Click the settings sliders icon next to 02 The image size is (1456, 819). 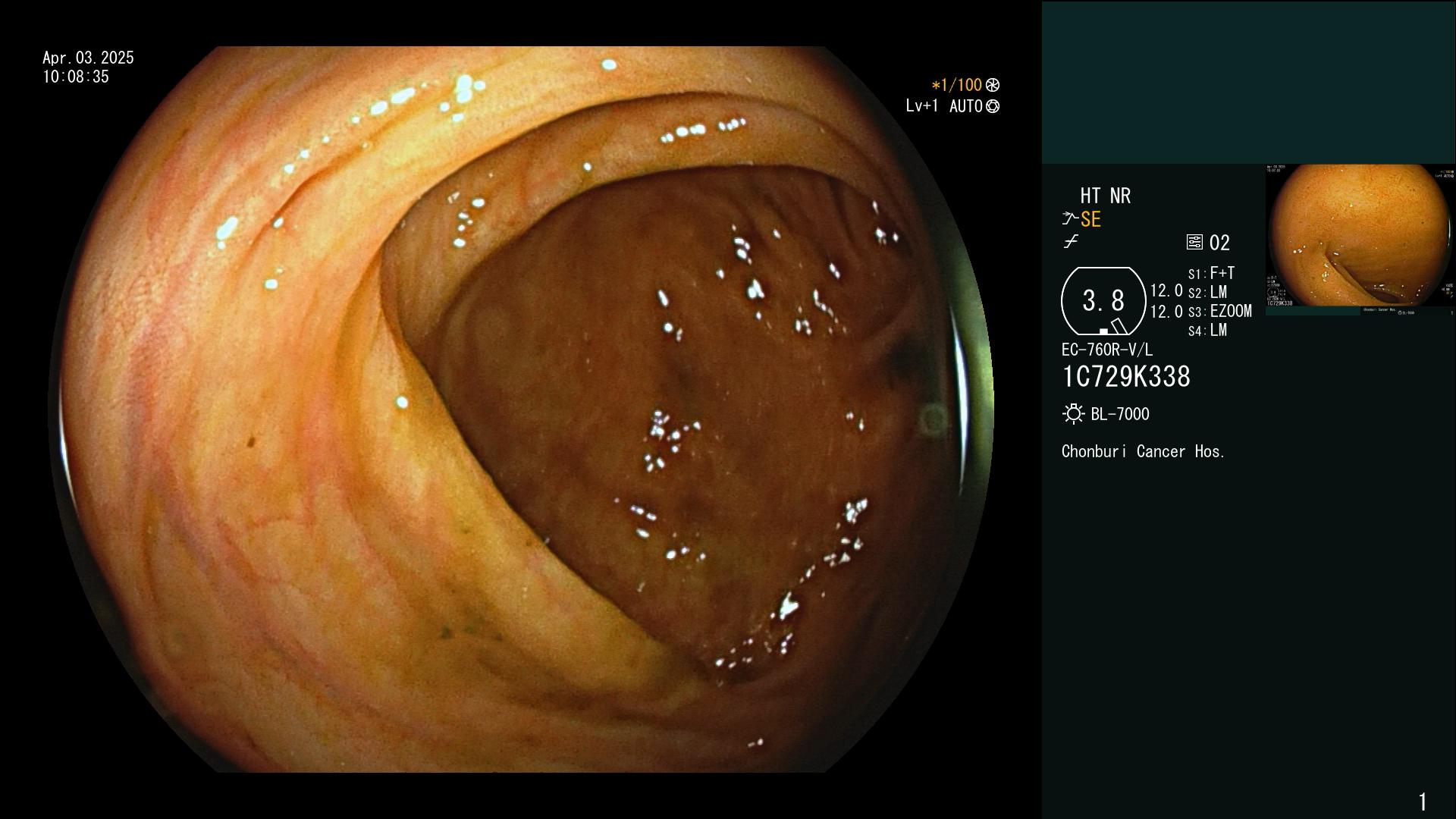pos(1194,242)
